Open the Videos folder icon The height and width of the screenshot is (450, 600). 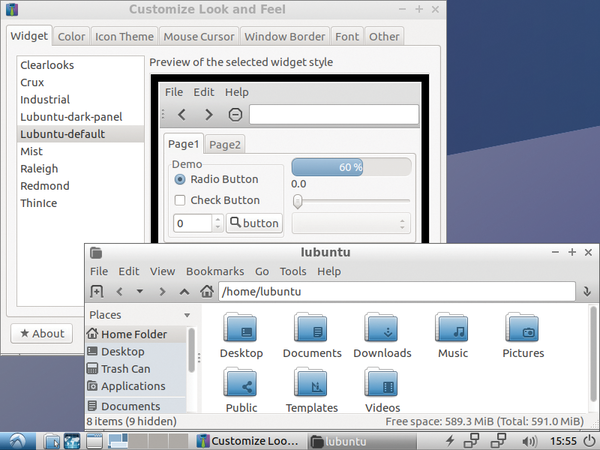click(x=382, y=382)
